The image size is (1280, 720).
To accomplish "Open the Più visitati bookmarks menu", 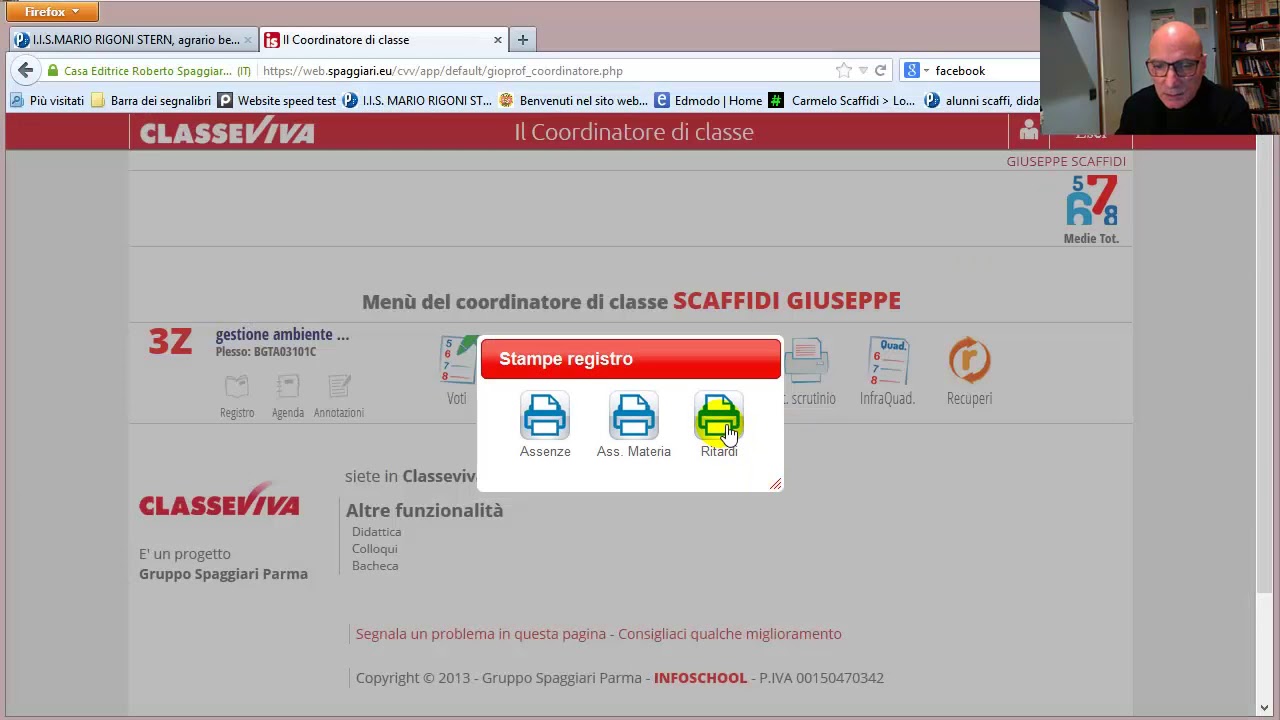I will [x=47, y=100].
